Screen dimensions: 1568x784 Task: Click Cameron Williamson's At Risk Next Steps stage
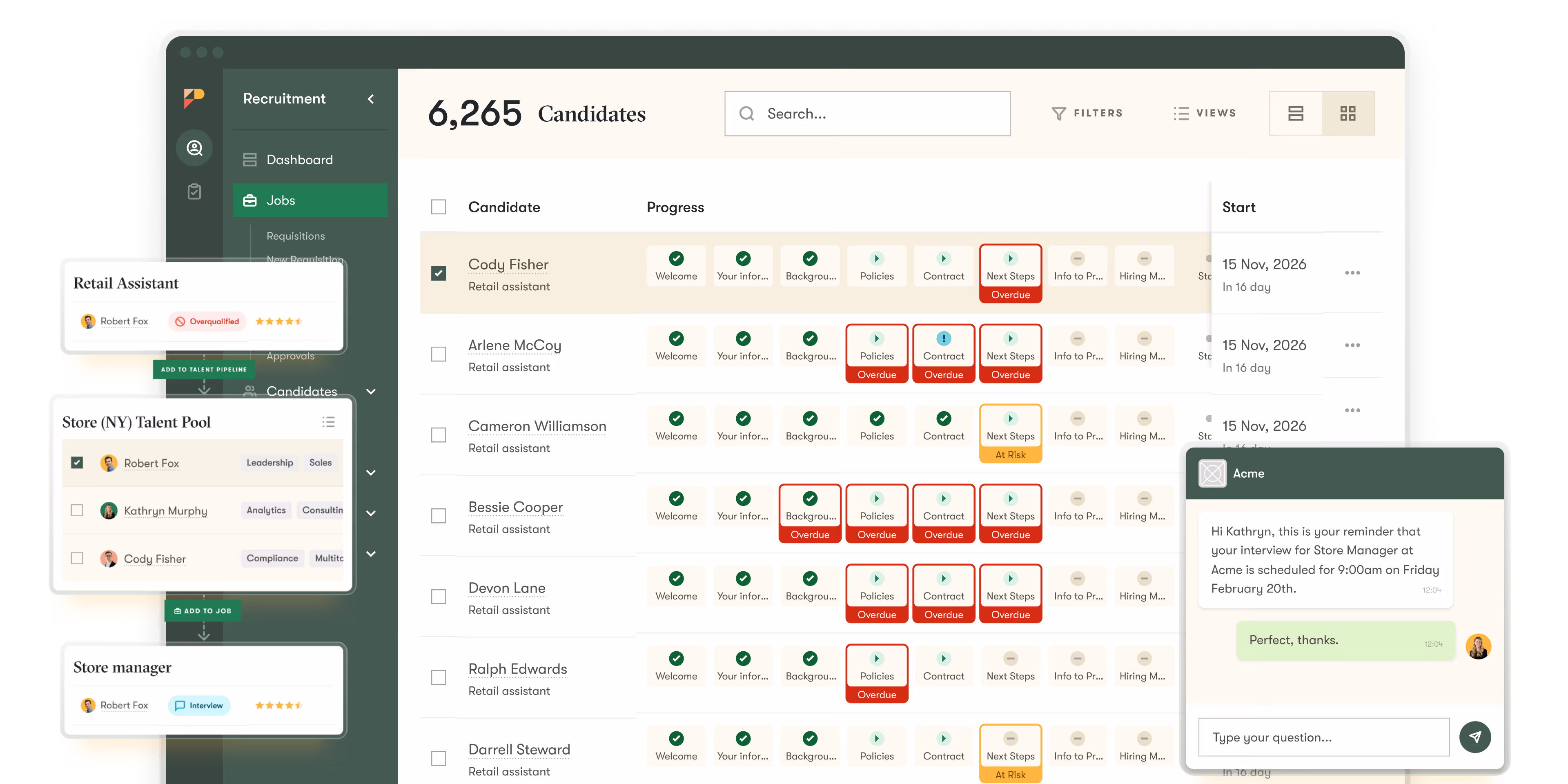click(x=1011, y=433)
